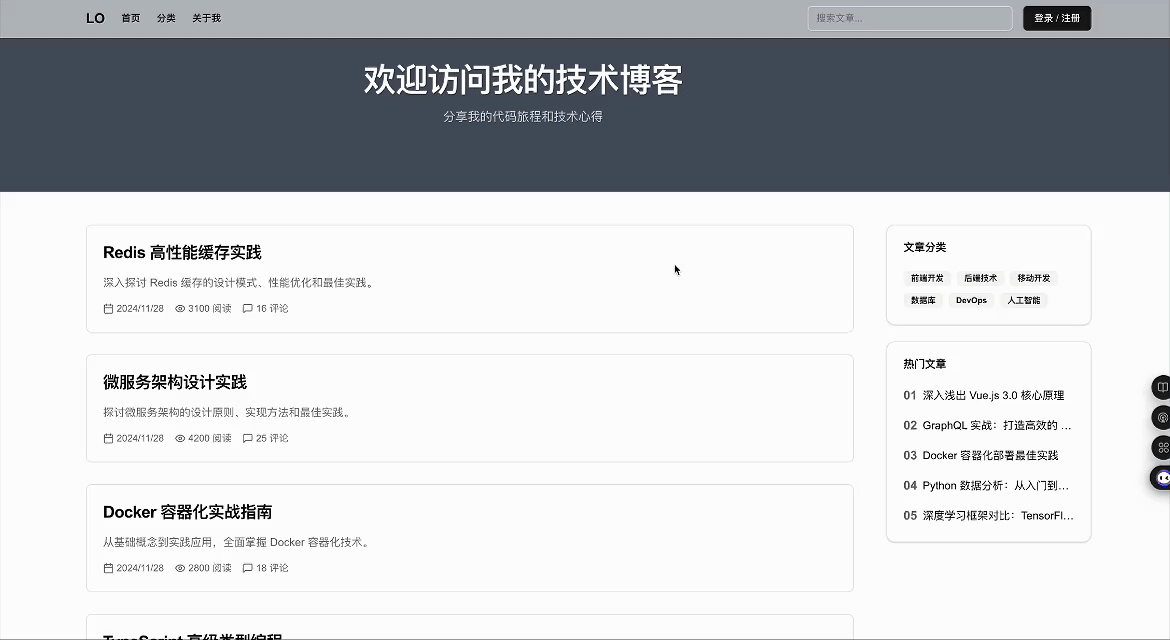Viewport: 1170px width, 640px height.
Task: Select the DevOps category tag
Action: point(972,301)
